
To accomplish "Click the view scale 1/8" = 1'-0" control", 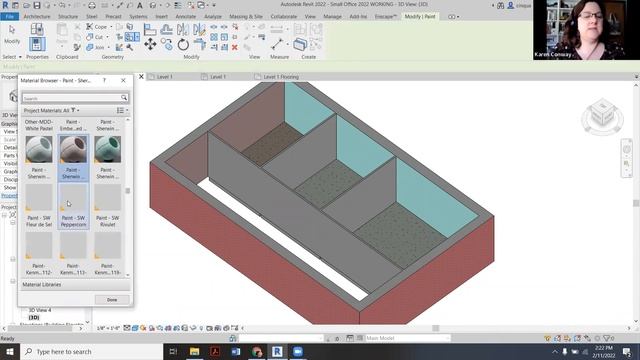I will (x=109, y=328).
